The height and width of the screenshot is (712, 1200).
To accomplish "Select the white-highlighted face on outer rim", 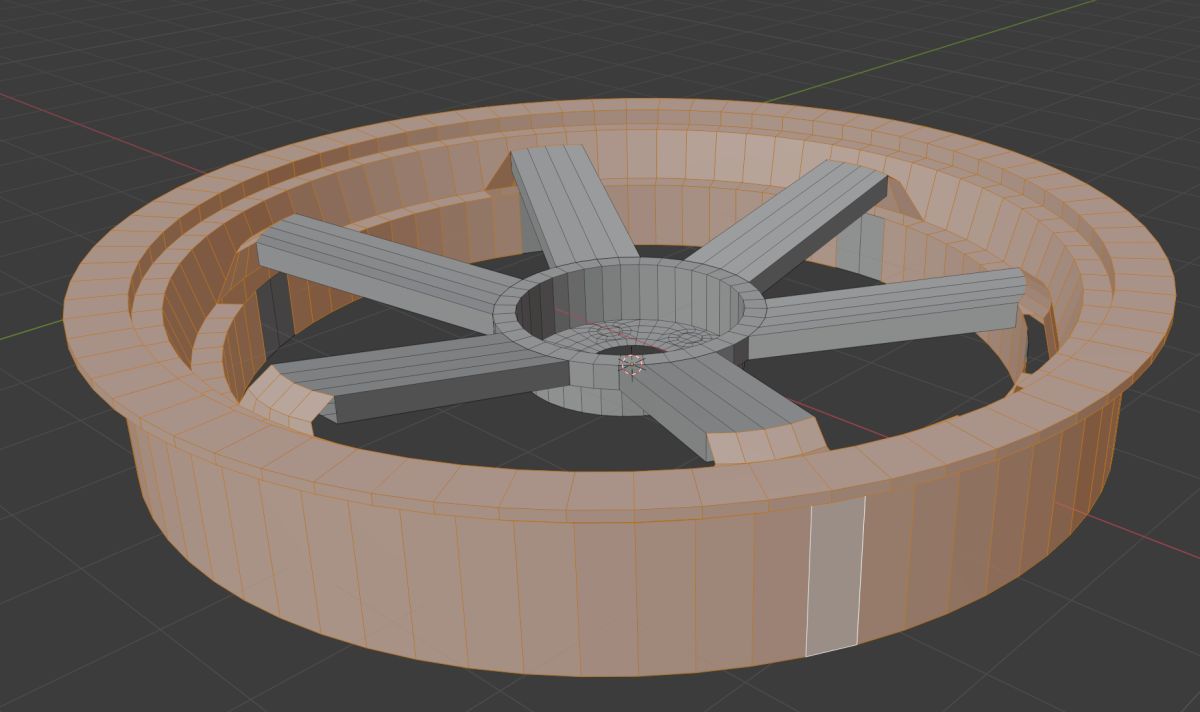I will tap(835, 576).
